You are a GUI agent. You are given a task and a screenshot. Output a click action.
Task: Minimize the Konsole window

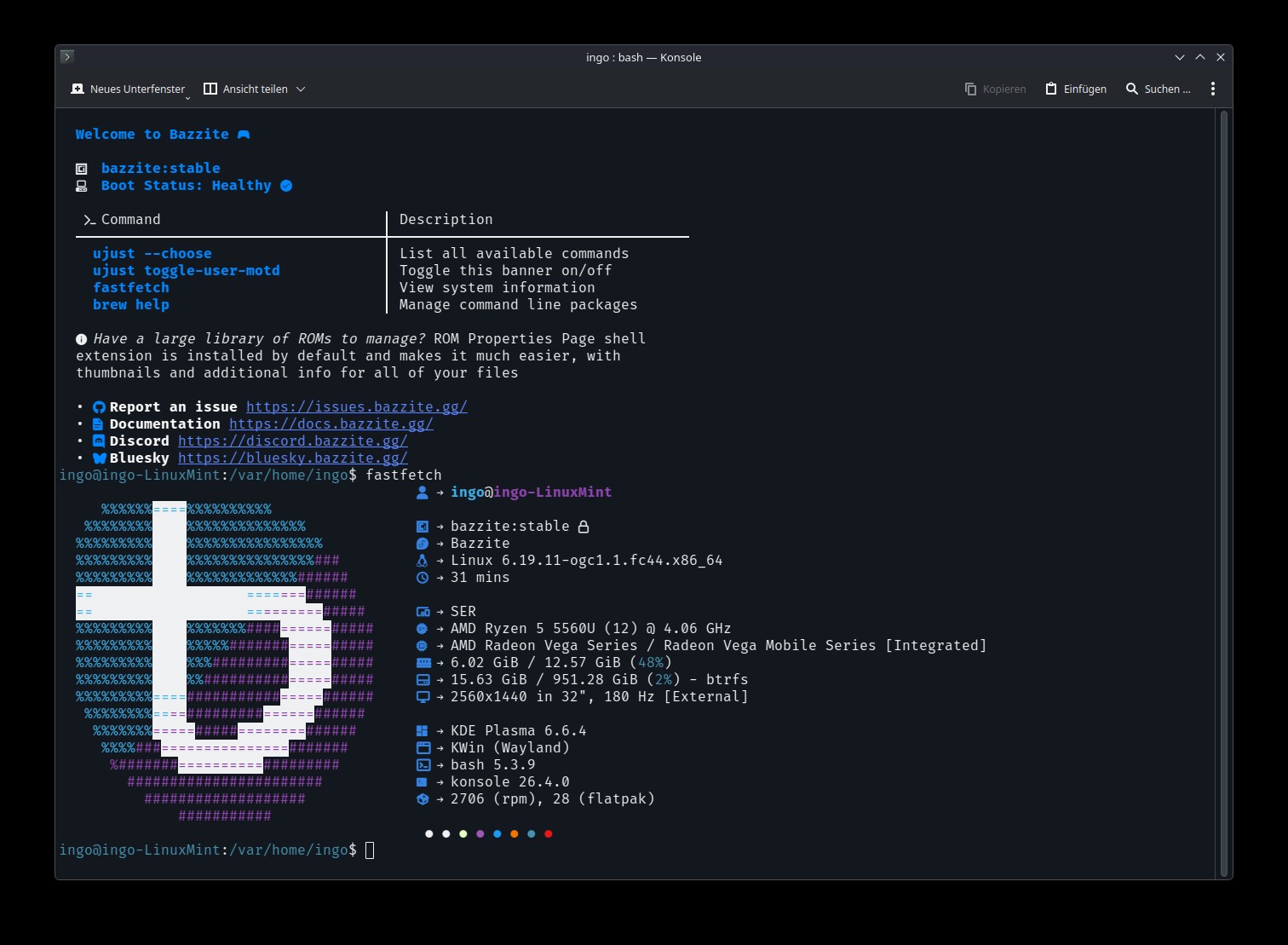pyautogui.click(x=1180, y=57)
